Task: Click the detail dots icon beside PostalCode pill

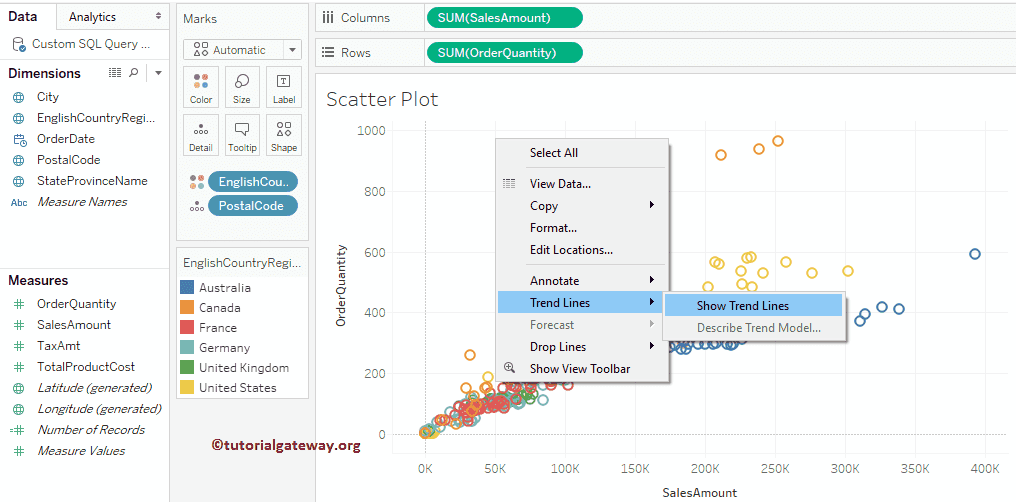Action: pos(198,207)
